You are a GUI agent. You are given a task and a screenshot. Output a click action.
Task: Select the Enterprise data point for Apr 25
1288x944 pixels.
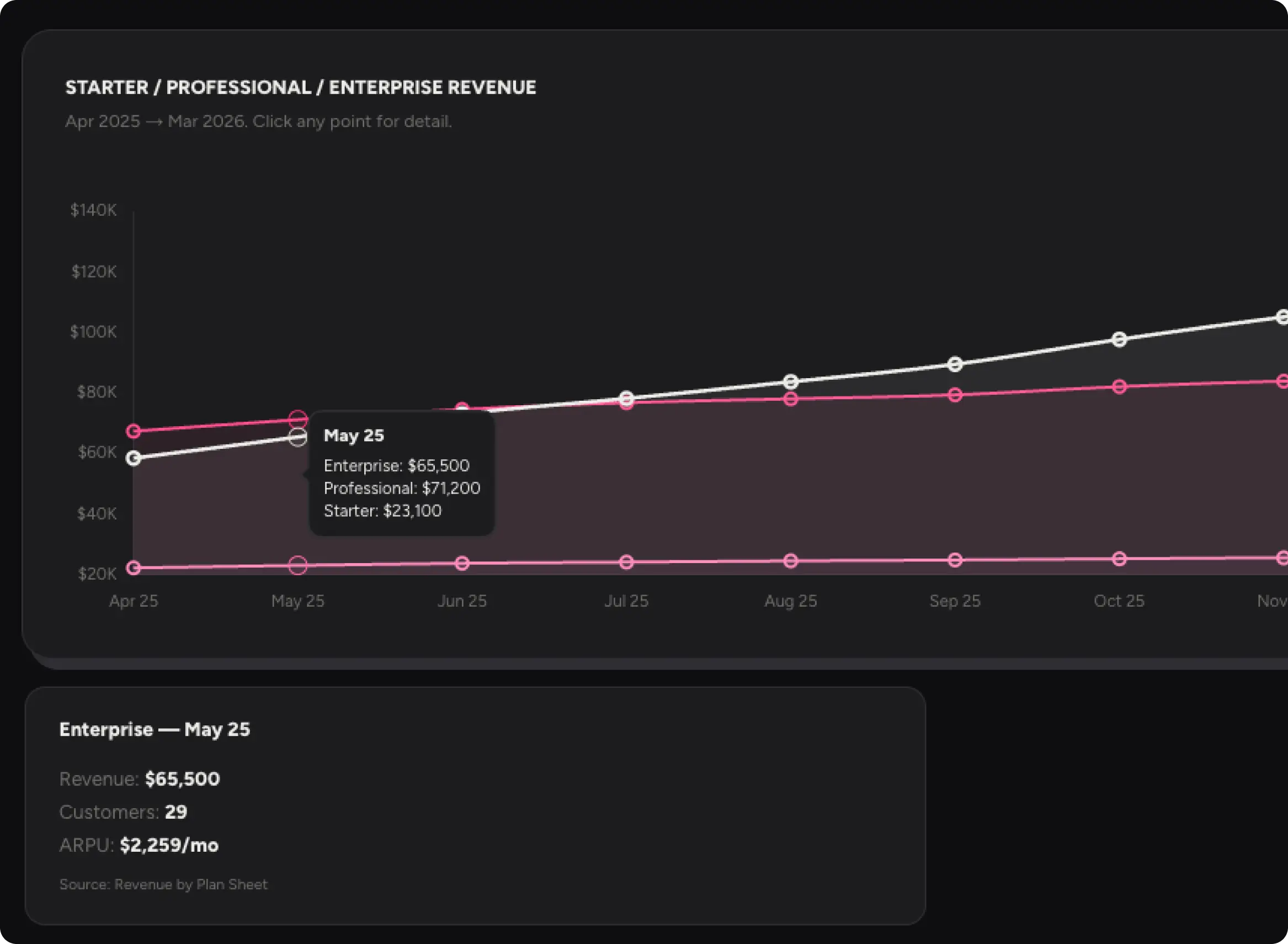click(x=134, y=458)
